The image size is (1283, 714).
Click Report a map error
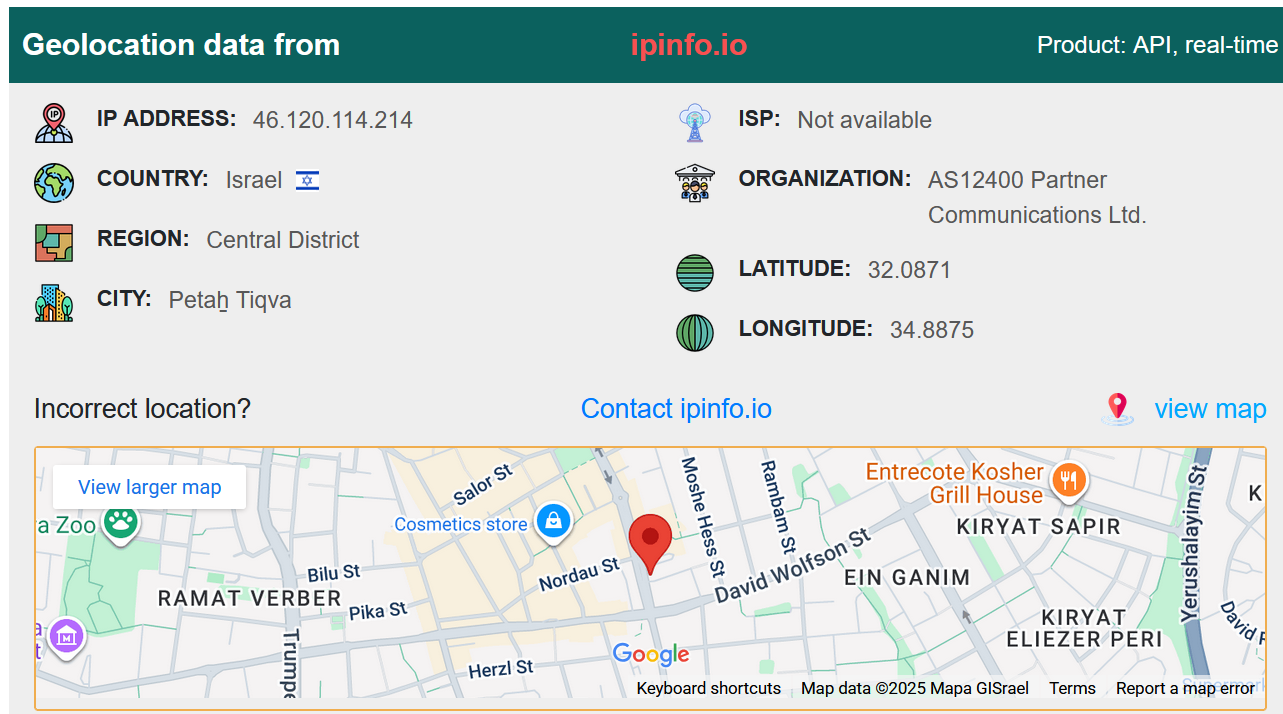(x=1185, y=688)
